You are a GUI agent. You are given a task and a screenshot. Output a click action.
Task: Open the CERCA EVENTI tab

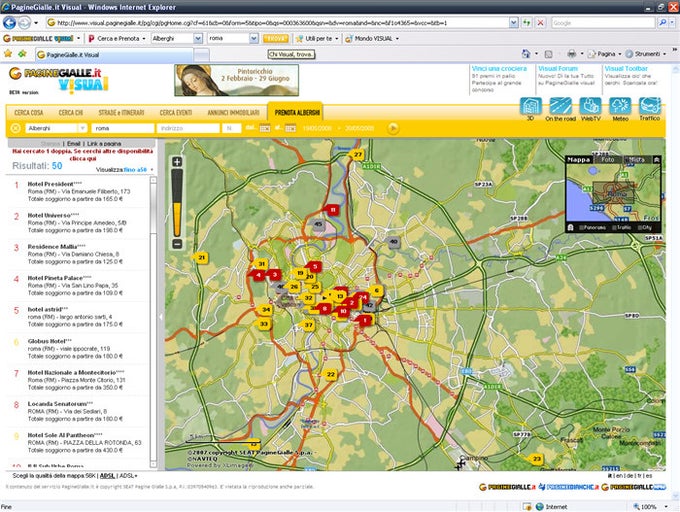click(x=176, y=113)
